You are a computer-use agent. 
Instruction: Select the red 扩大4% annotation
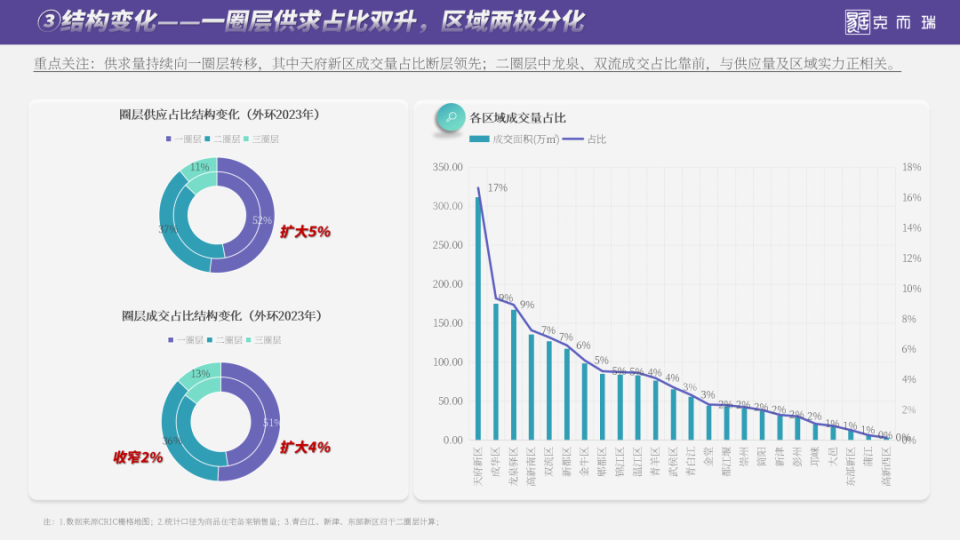(x=305, y=447)
